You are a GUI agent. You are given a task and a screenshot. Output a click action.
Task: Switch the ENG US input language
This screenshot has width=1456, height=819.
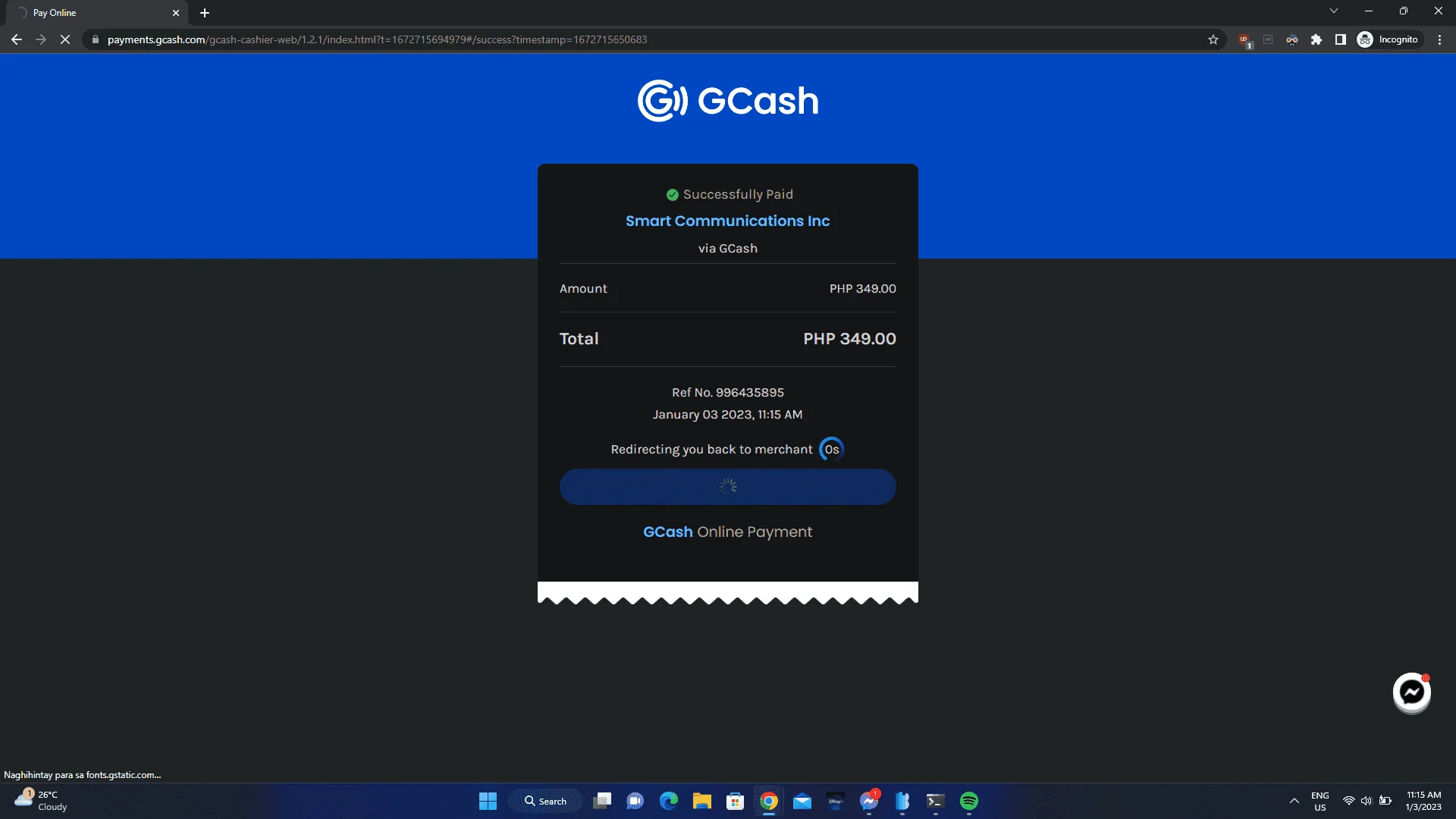click(1320, 802)
